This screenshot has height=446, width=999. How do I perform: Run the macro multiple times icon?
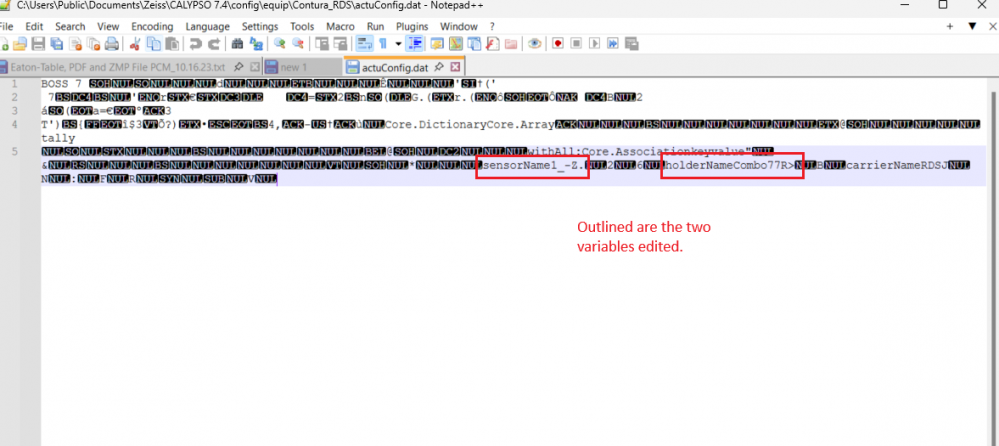click(x=613, y=44)
